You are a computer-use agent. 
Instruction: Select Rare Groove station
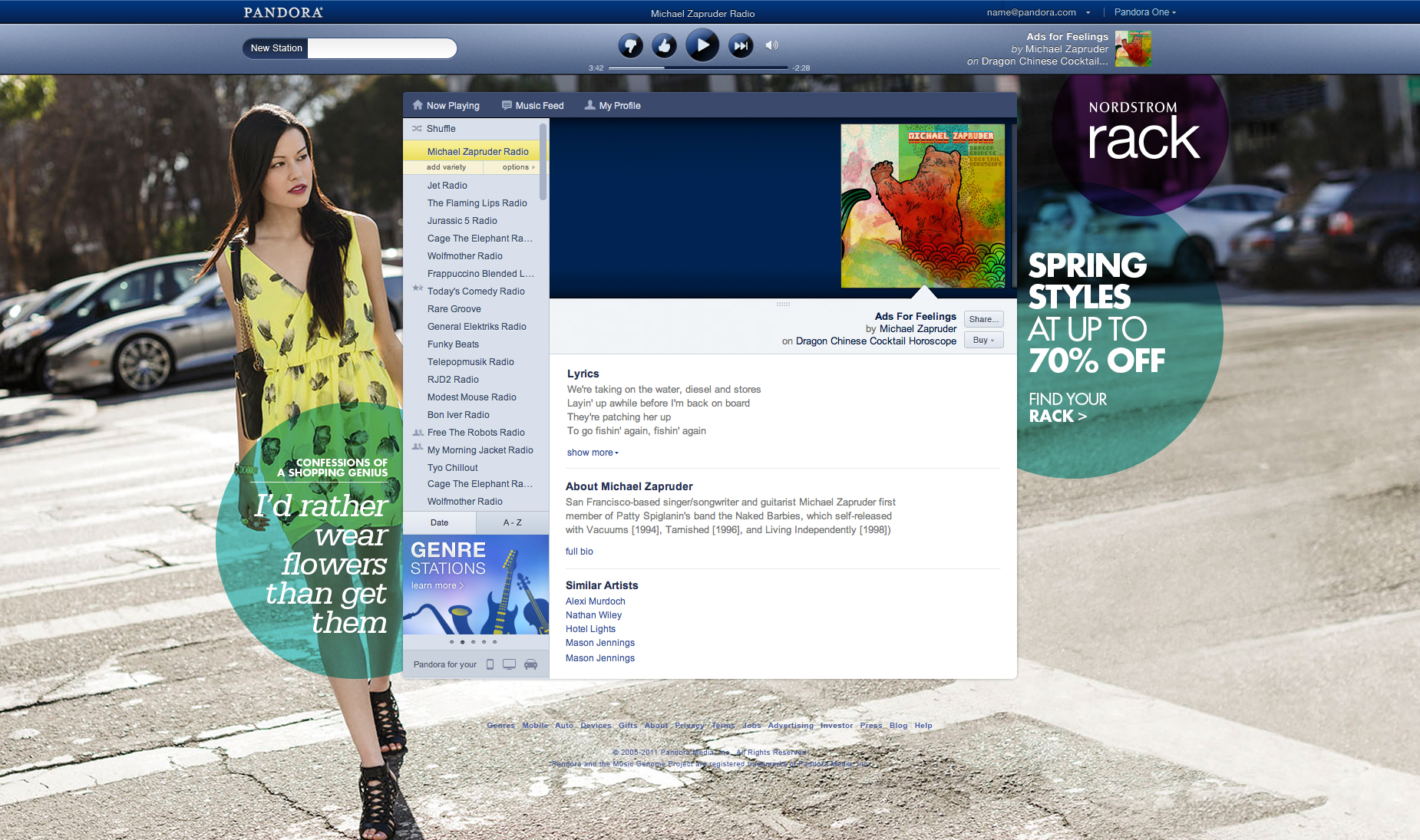pos(454,309)
